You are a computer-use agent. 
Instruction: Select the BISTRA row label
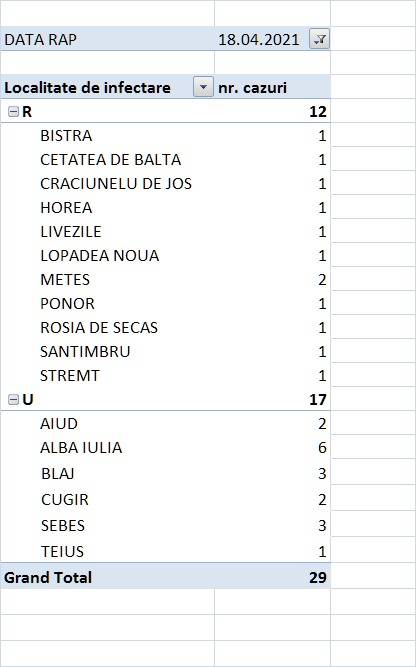coord(66,136)
